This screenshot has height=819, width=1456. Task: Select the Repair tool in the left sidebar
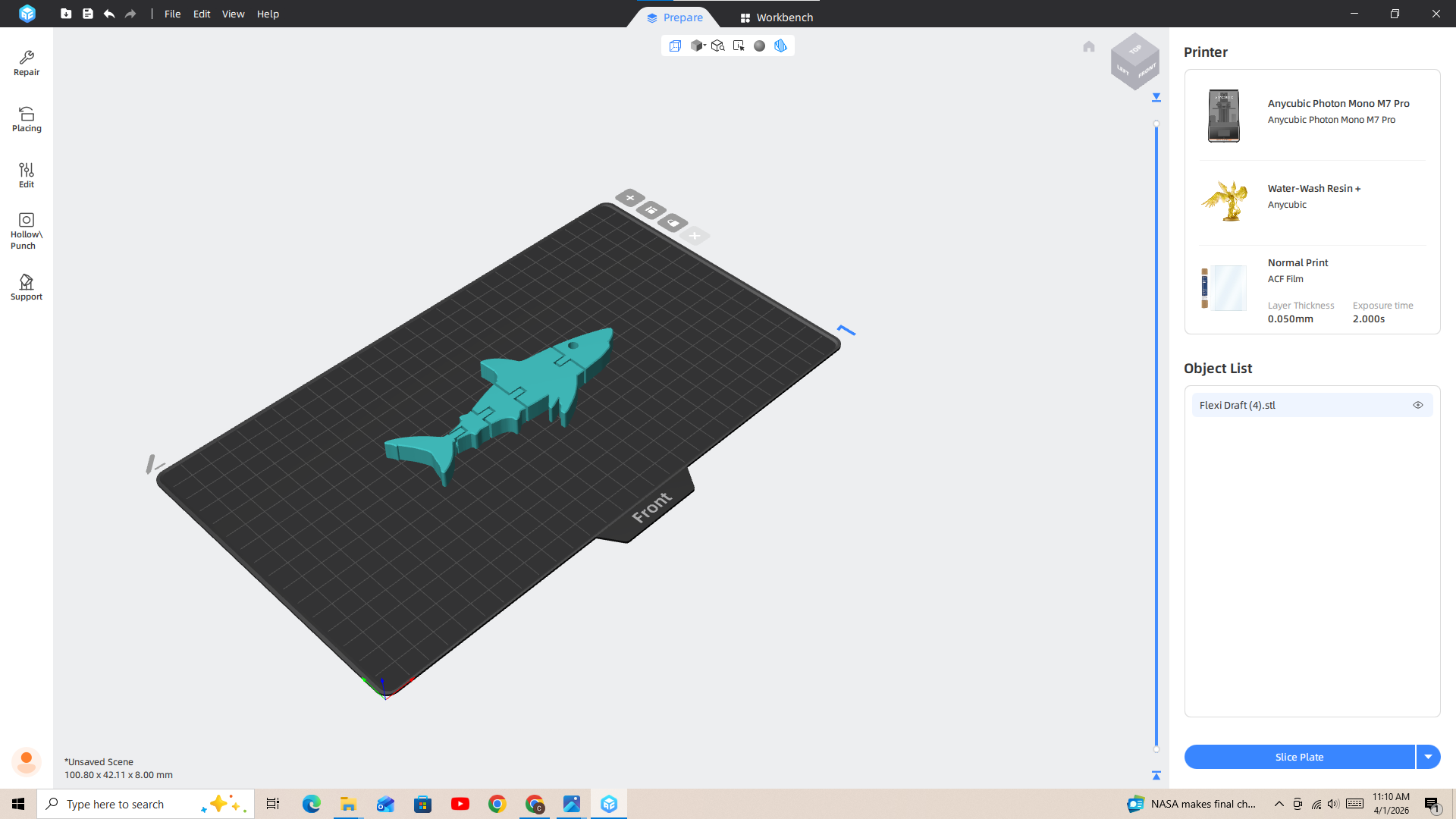[x=26, y=62]
